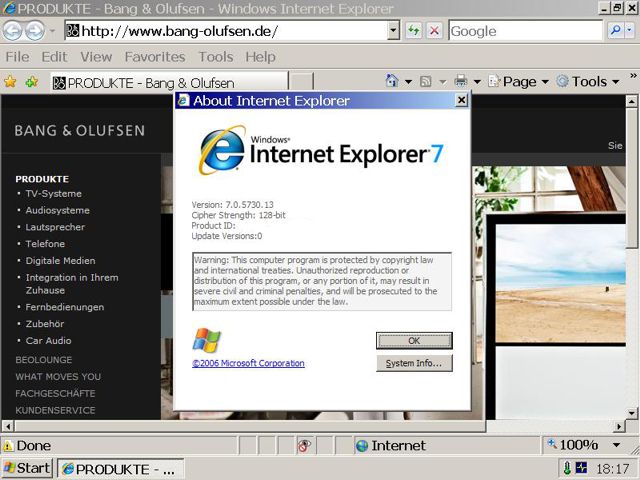Image resolution: width=640 pixels, height=480 pixels.
Task: Click the Windows flag logo in dialog
Action: (x=207, y=340)
